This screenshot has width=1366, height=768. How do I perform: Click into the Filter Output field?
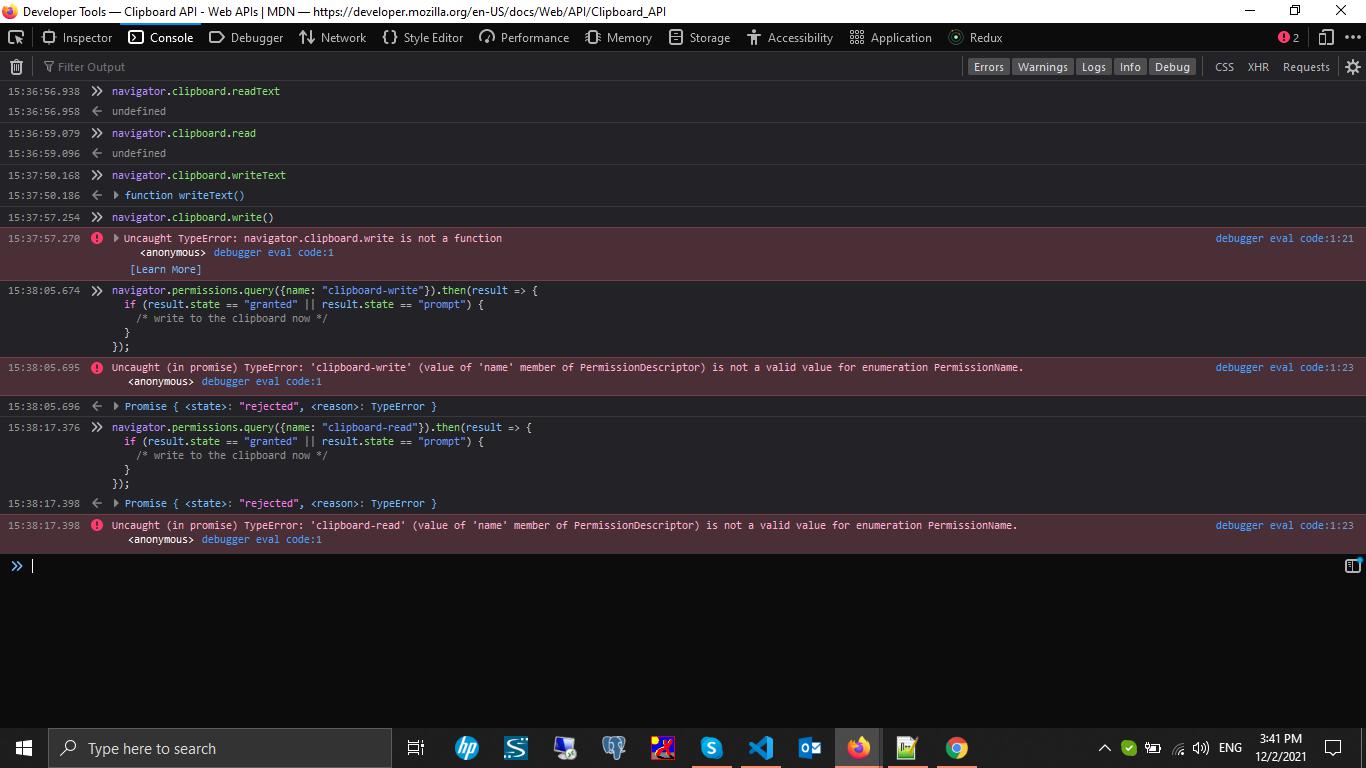pos(500,67)
